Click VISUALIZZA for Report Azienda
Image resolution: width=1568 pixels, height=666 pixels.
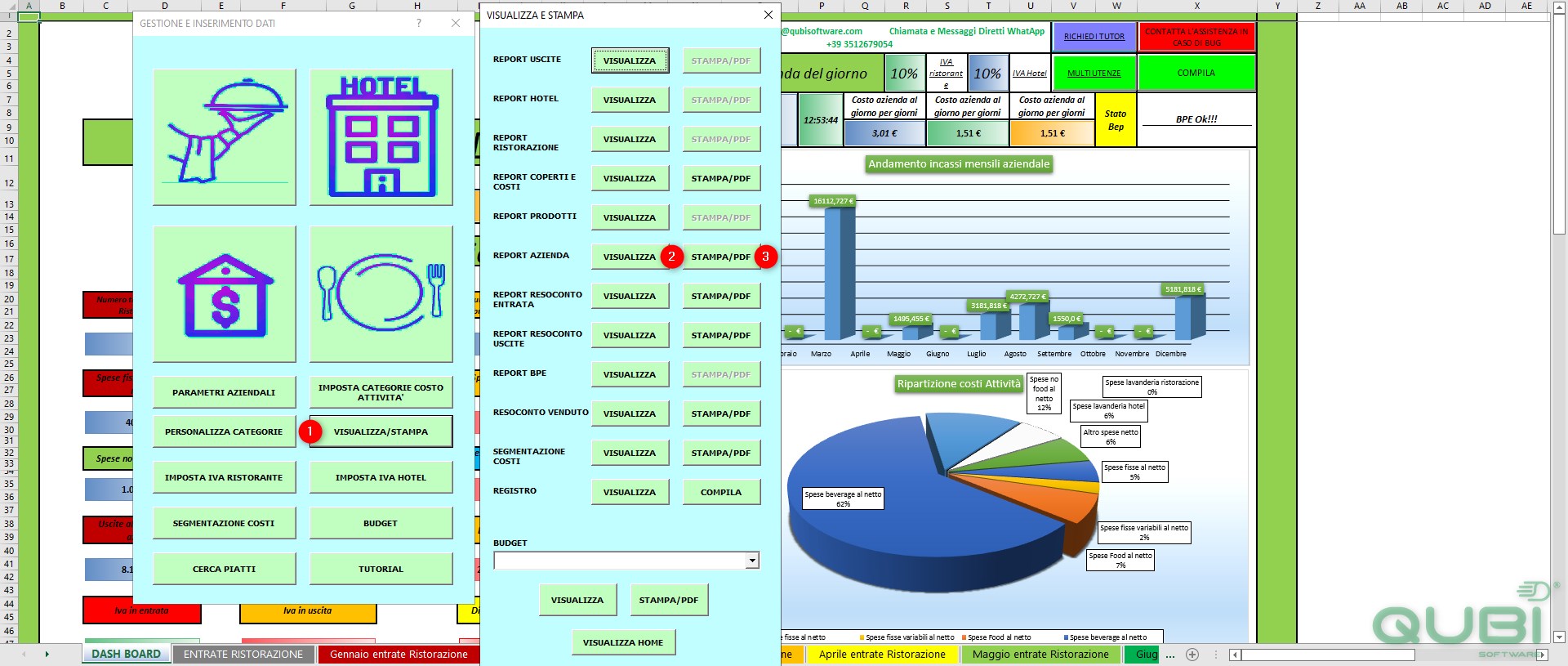pyautogui.click(x=630, y=257)
